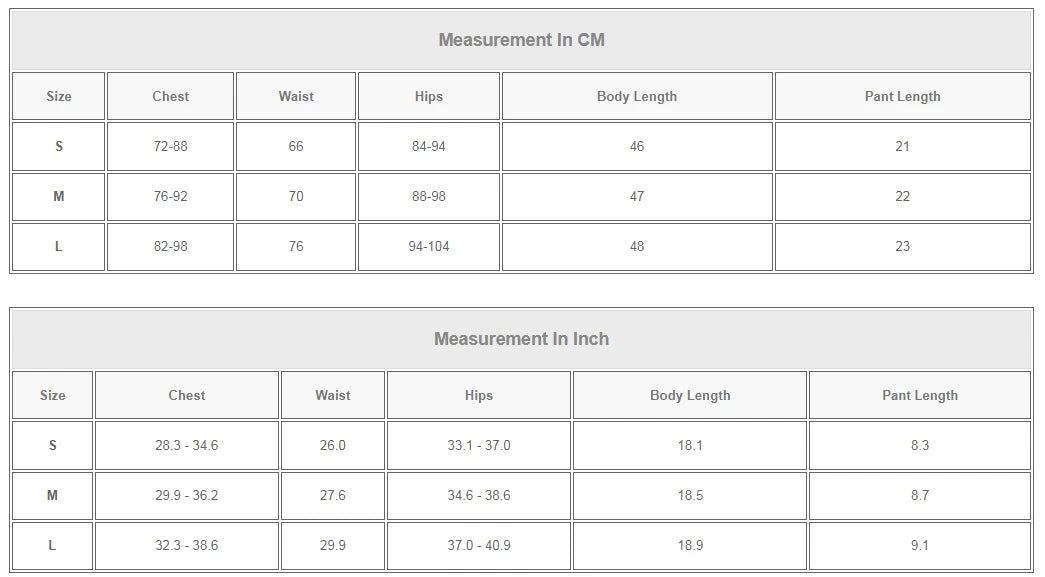1045x577 pixels.
Task: Select the 32.3 - 38.6 chest cell
Action: click(187, 546)
